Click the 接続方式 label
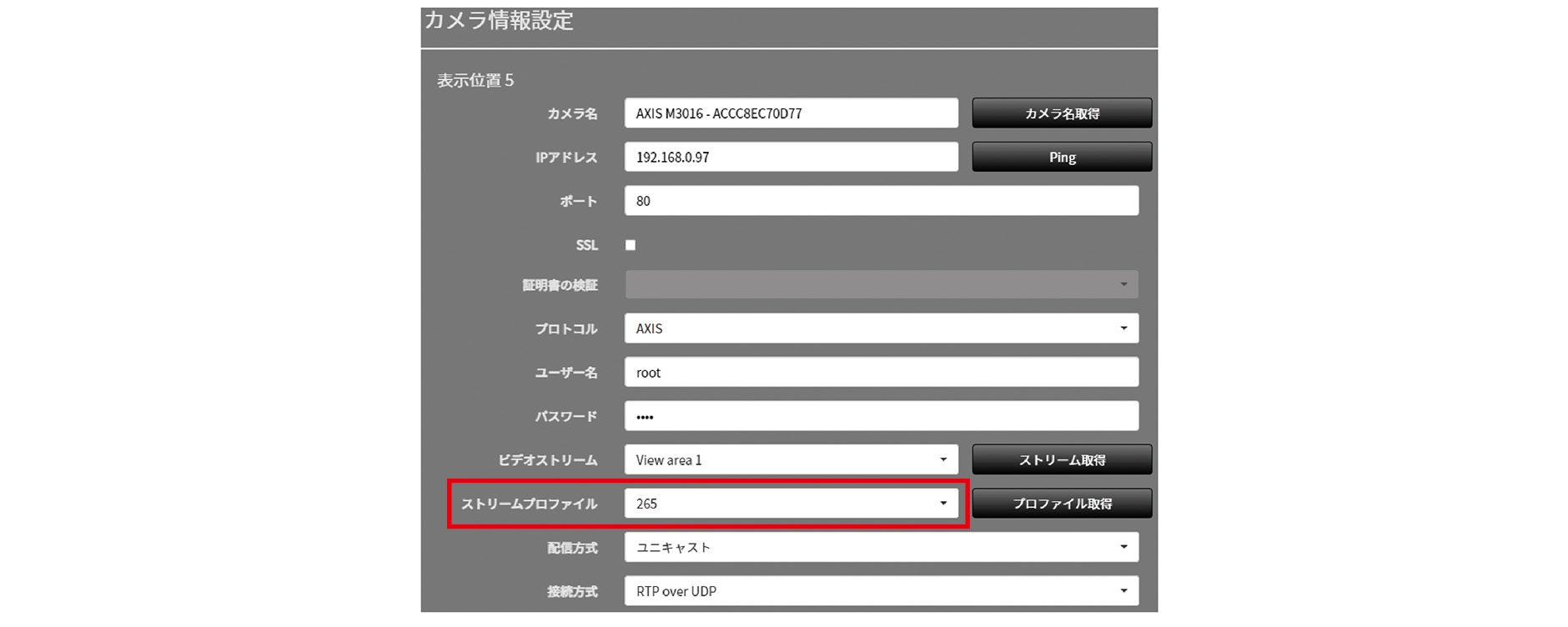This screenshot has height=627, width=1568. tap(572, 591)
